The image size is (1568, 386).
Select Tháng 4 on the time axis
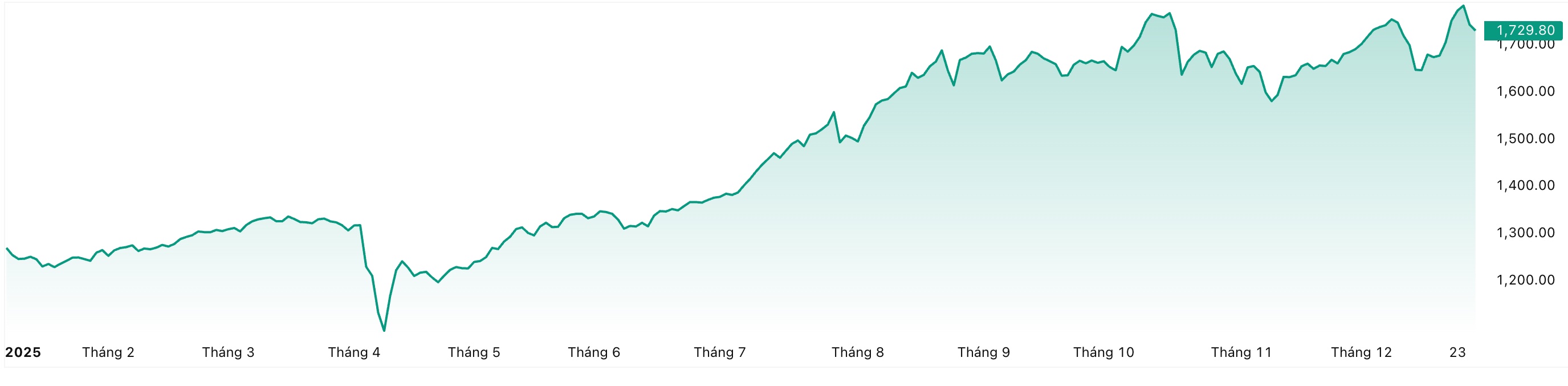[x=353, y=352]
